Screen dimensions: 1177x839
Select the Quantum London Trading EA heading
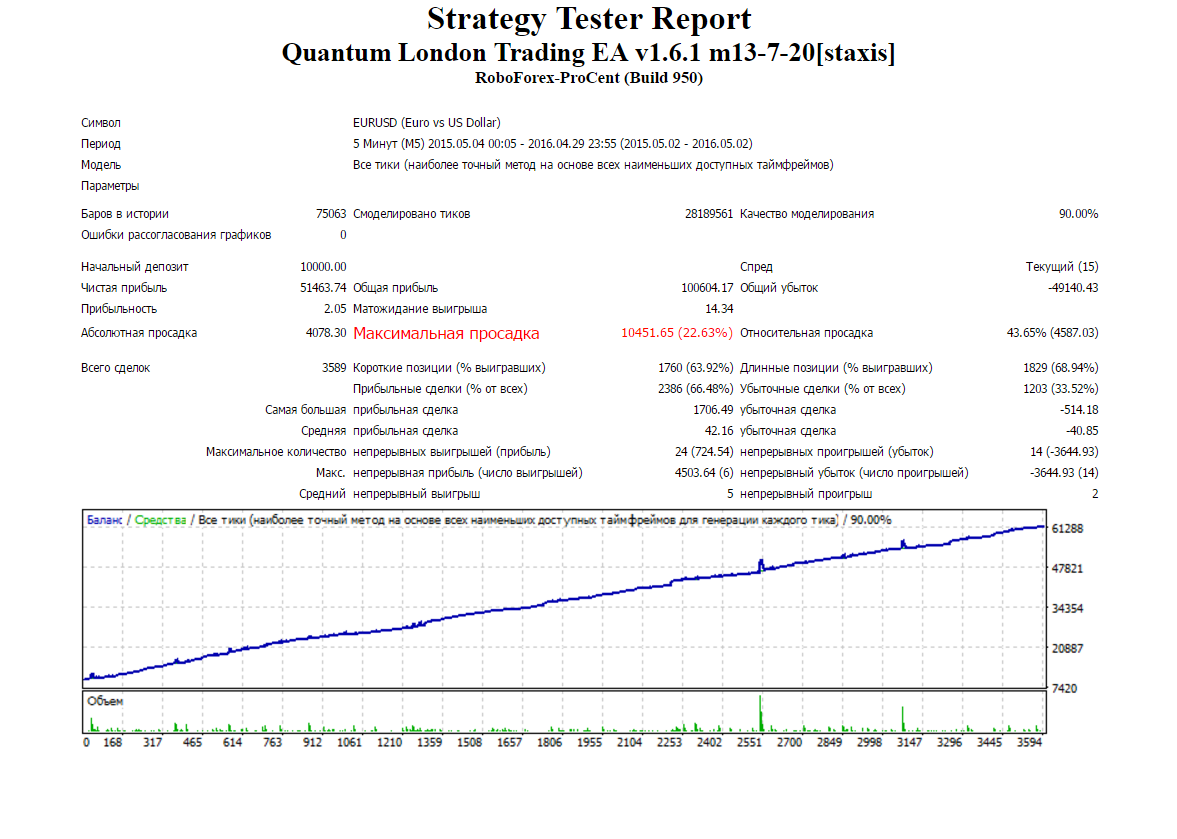588,53
